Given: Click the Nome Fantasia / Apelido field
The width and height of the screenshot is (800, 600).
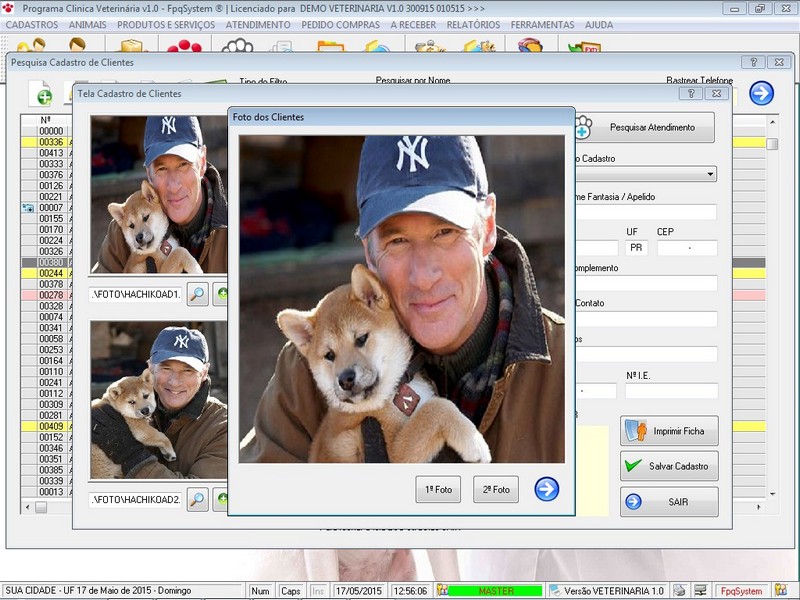Looking at the screenshot, I should tap(646, 212).
